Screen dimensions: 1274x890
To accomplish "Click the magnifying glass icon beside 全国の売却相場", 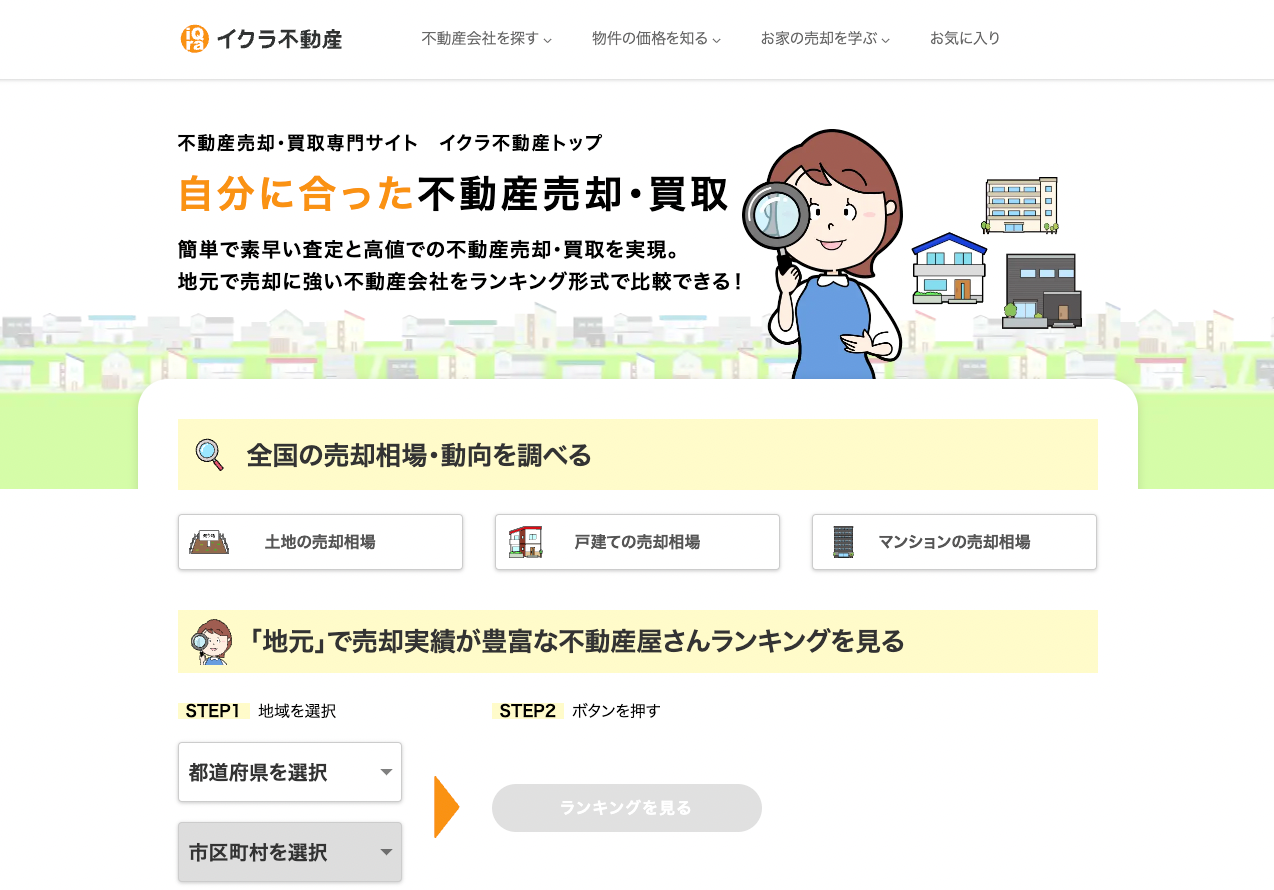I will click(209, 455).
